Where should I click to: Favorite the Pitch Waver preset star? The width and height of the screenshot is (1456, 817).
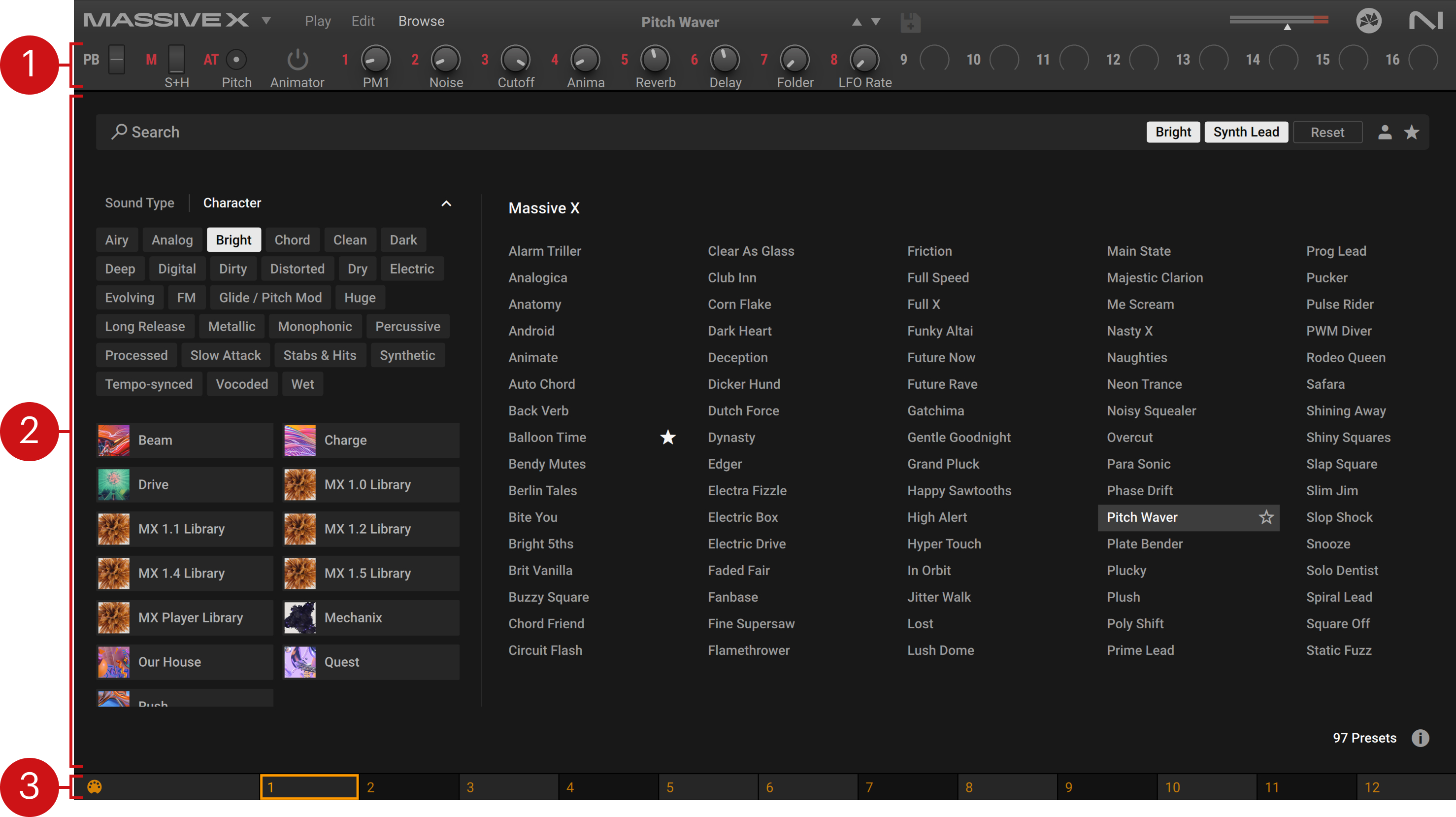click(x=1266, y=517)
